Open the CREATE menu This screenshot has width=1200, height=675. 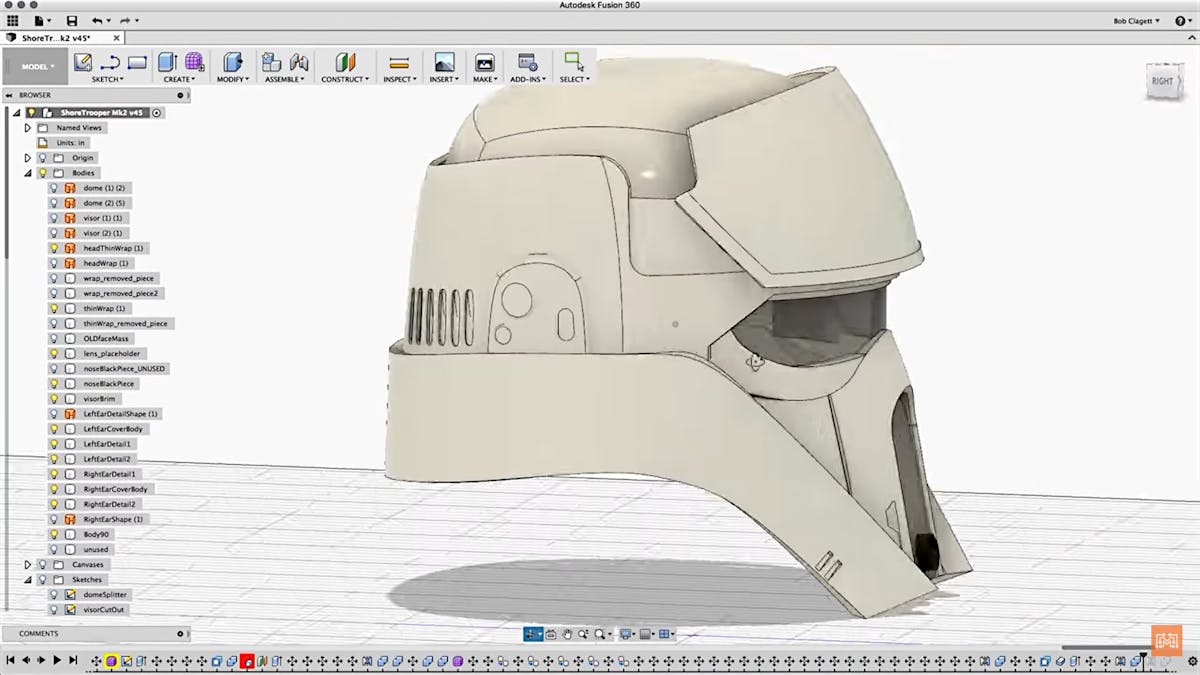pos(179,79)
